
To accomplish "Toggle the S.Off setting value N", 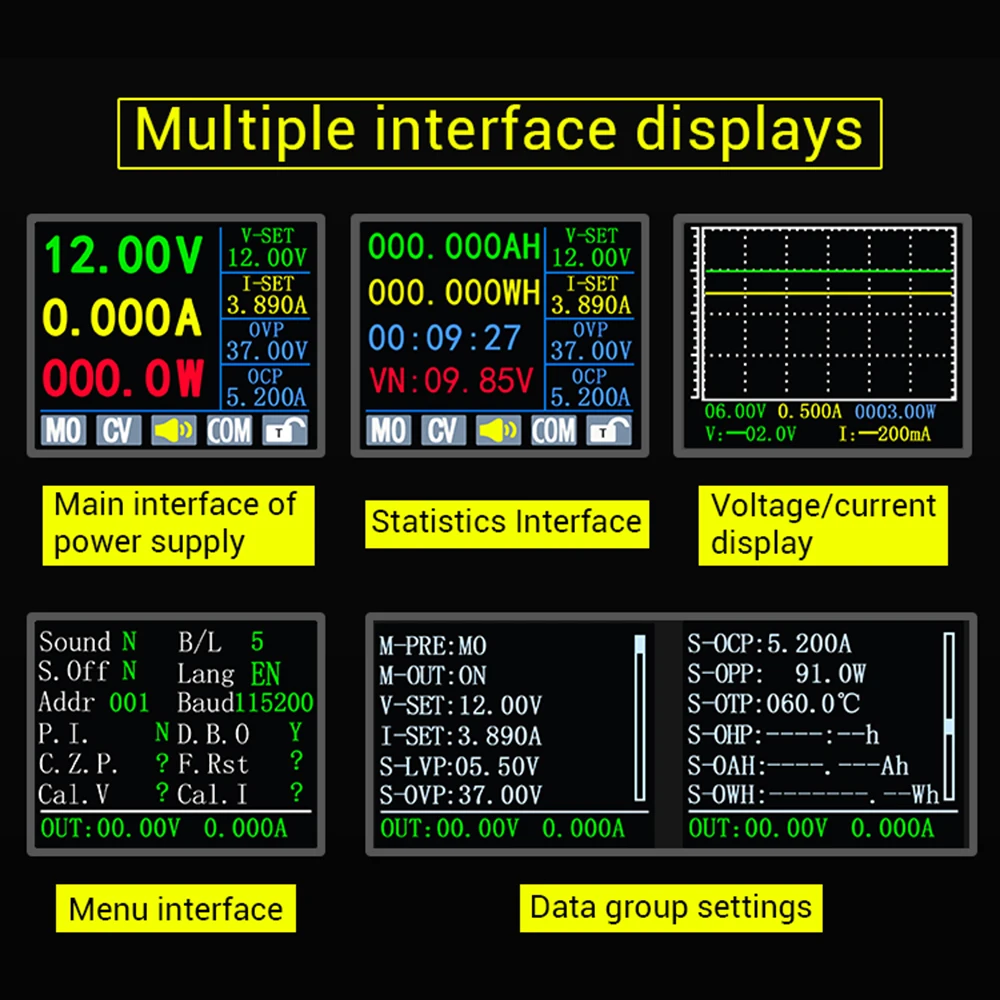I will [129, 670].
